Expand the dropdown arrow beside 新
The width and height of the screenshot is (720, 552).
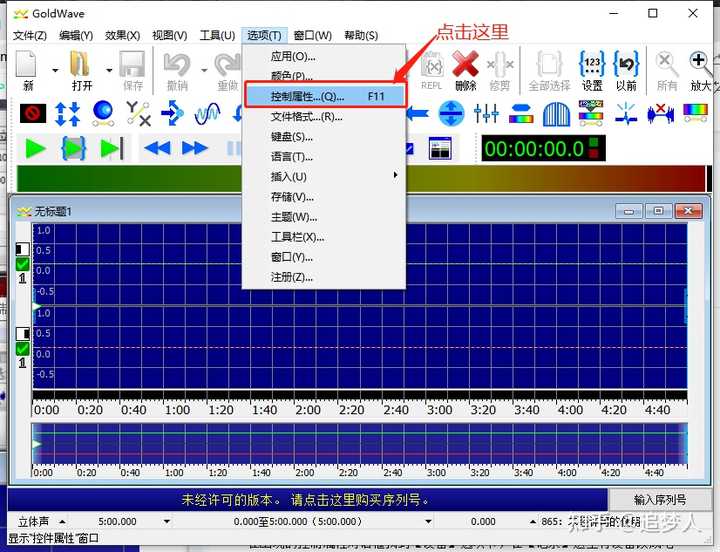55,70
